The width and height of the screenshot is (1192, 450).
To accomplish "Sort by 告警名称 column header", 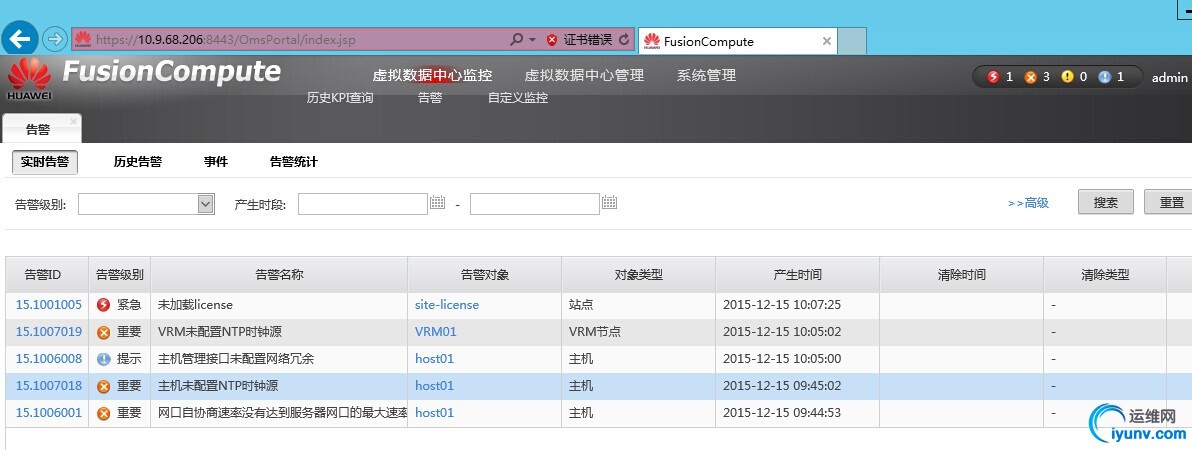I will coord(279,275).
